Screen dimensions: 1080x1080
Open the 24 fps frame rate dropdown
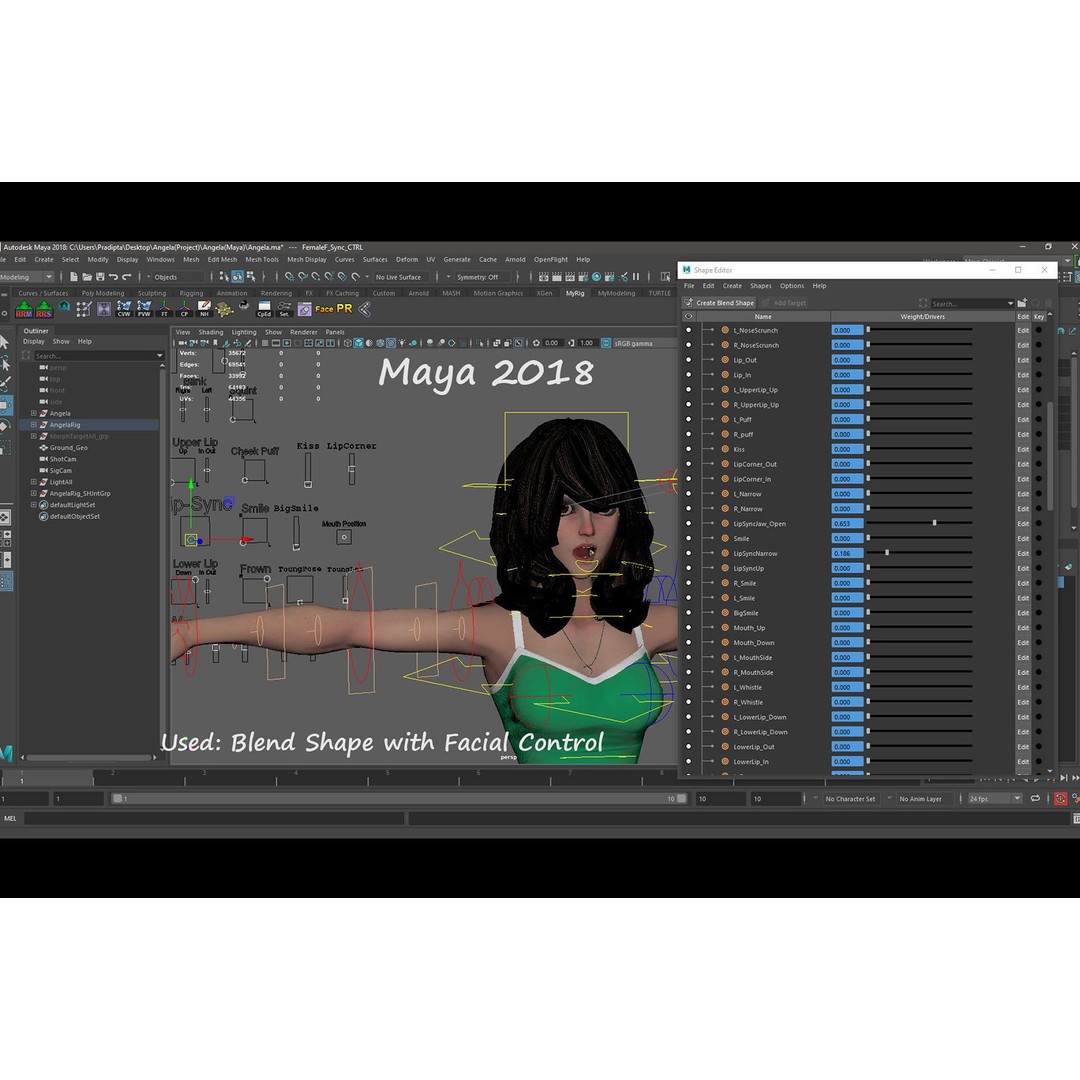pos(995,798)
